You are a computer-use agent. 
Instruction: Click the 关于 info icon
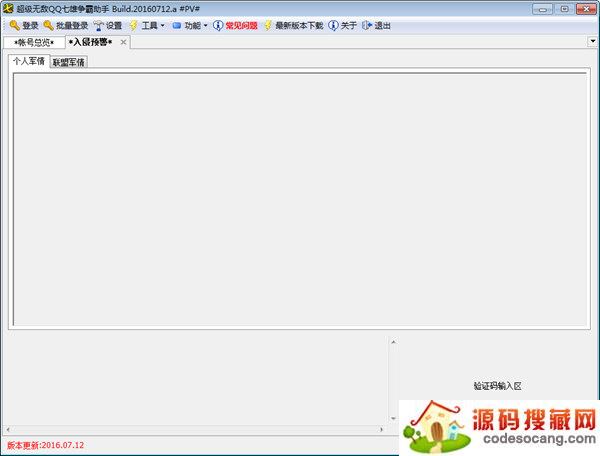tap(333, 26)
